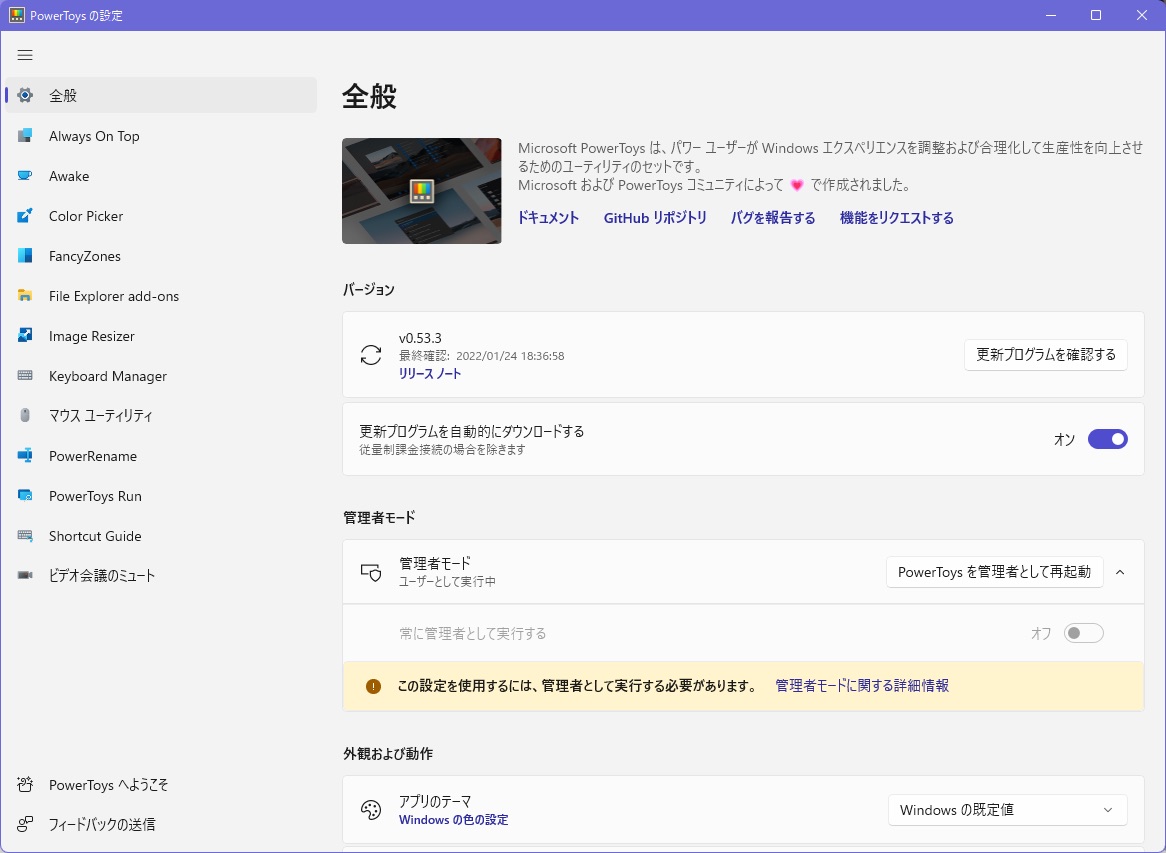Toggle automatic update download switch
This screenshot has width=1166, height=853.
pos(1108,440)
